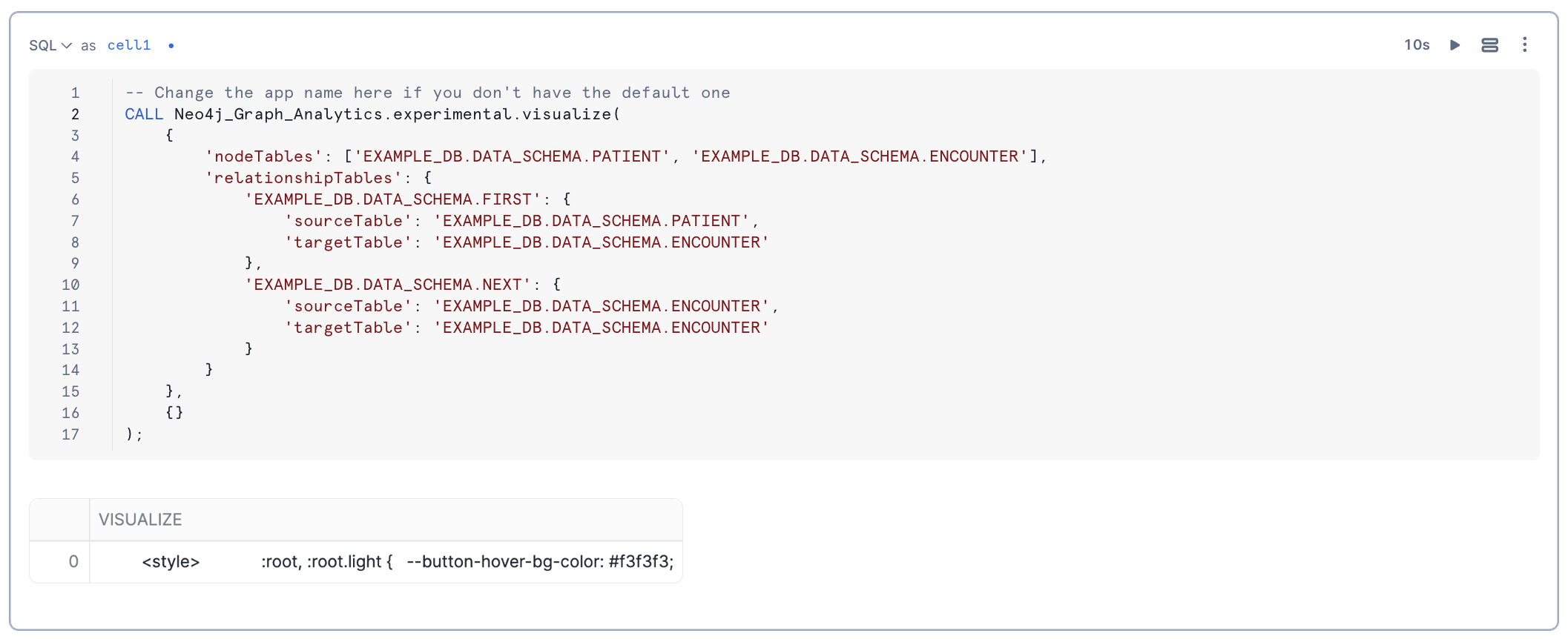The width and height of the screenshot is (1568, 639).
Task: Click the comment on line 1
Action: coord(428,93)
